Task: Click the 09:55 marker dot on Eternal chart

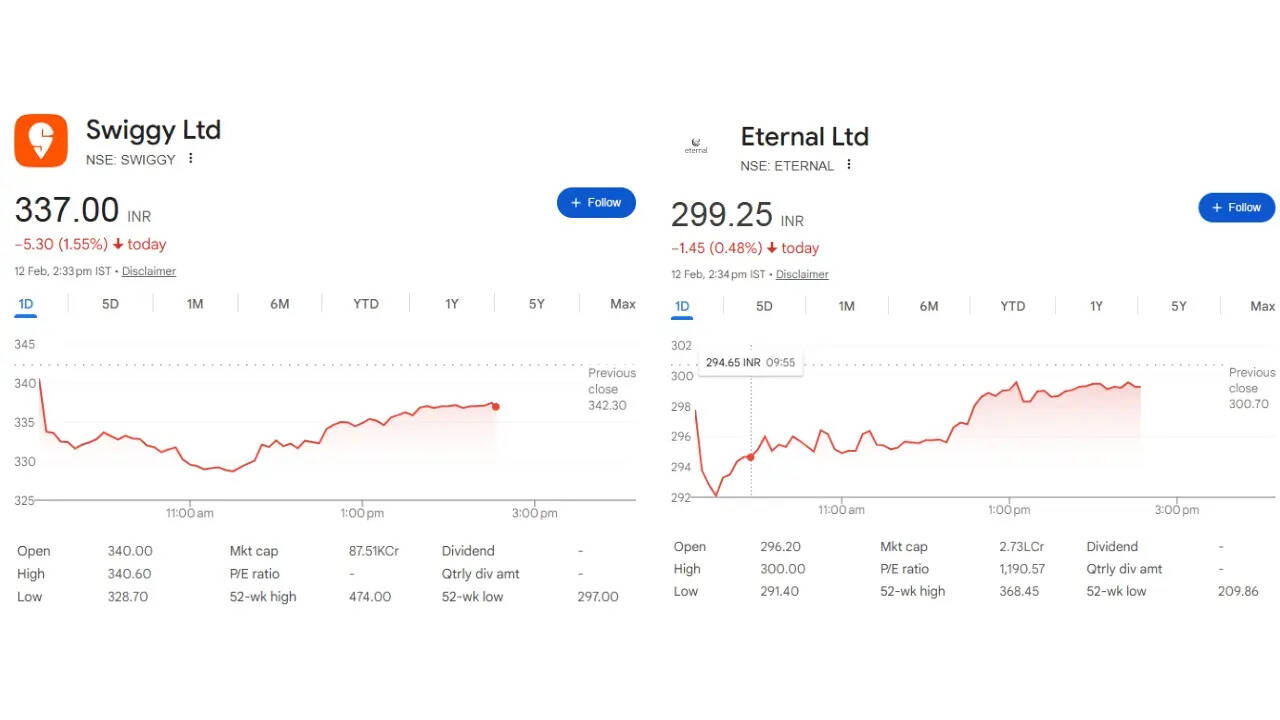Action: pyautogui.click(x=751, y=457)
